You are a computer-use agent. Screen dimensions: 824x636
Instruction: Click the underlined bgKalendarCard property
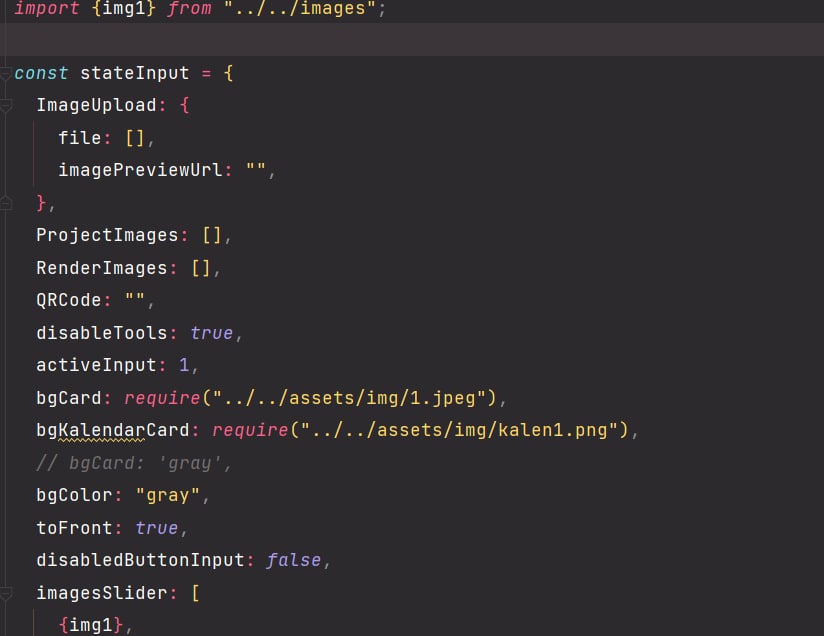pos(112,430)
